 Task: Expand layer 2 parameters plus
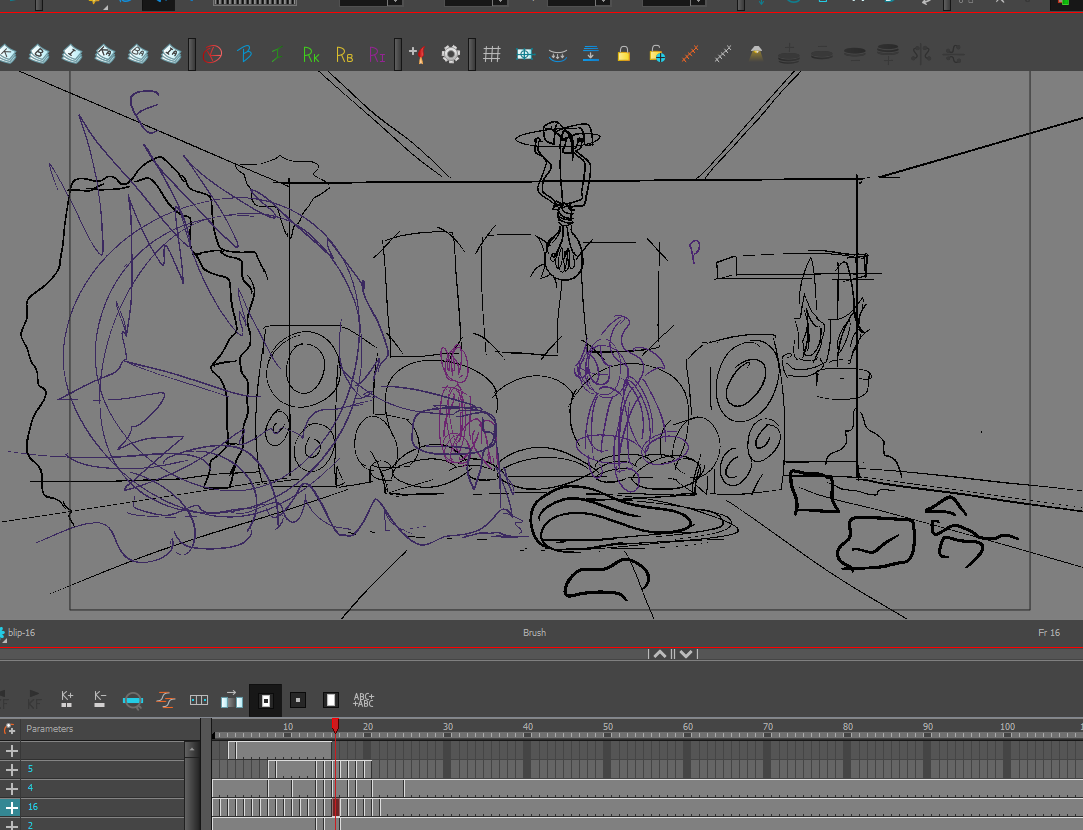pos(12,825)
